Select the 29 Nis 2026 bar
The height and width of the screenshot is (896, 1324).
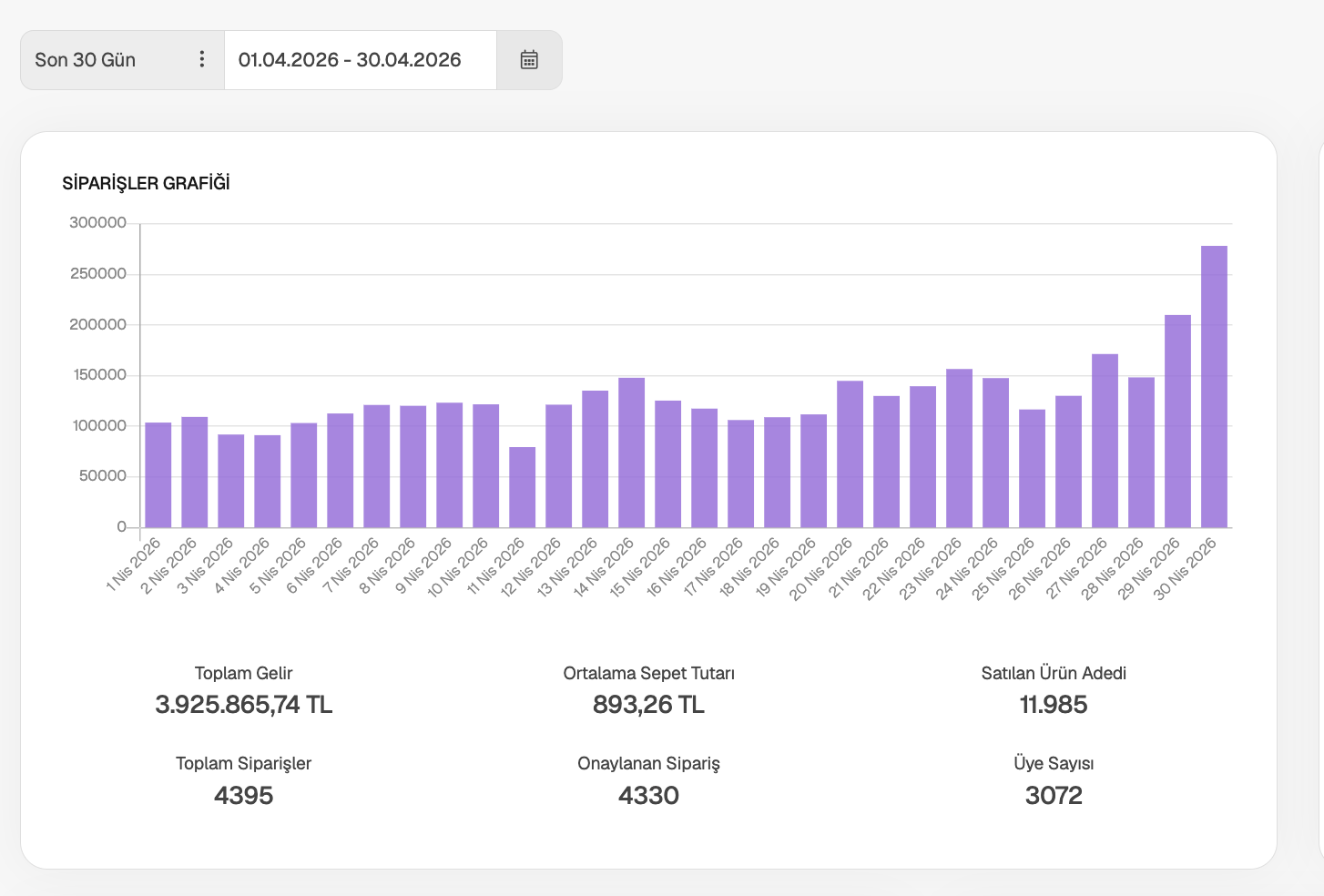coord(1177,422)
